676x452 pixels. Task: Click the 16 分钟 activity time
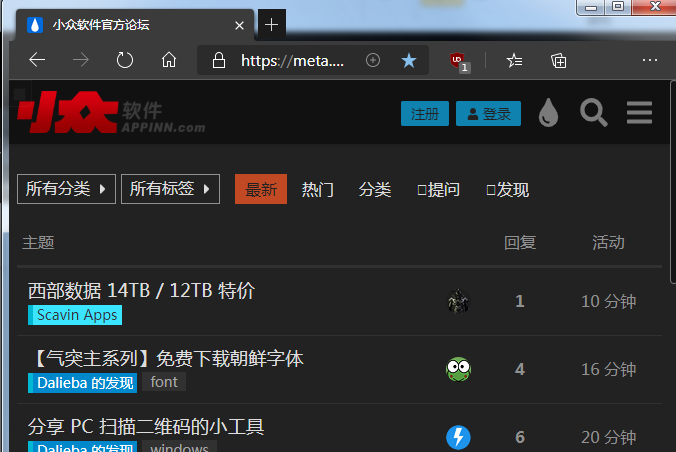point(608,369)
